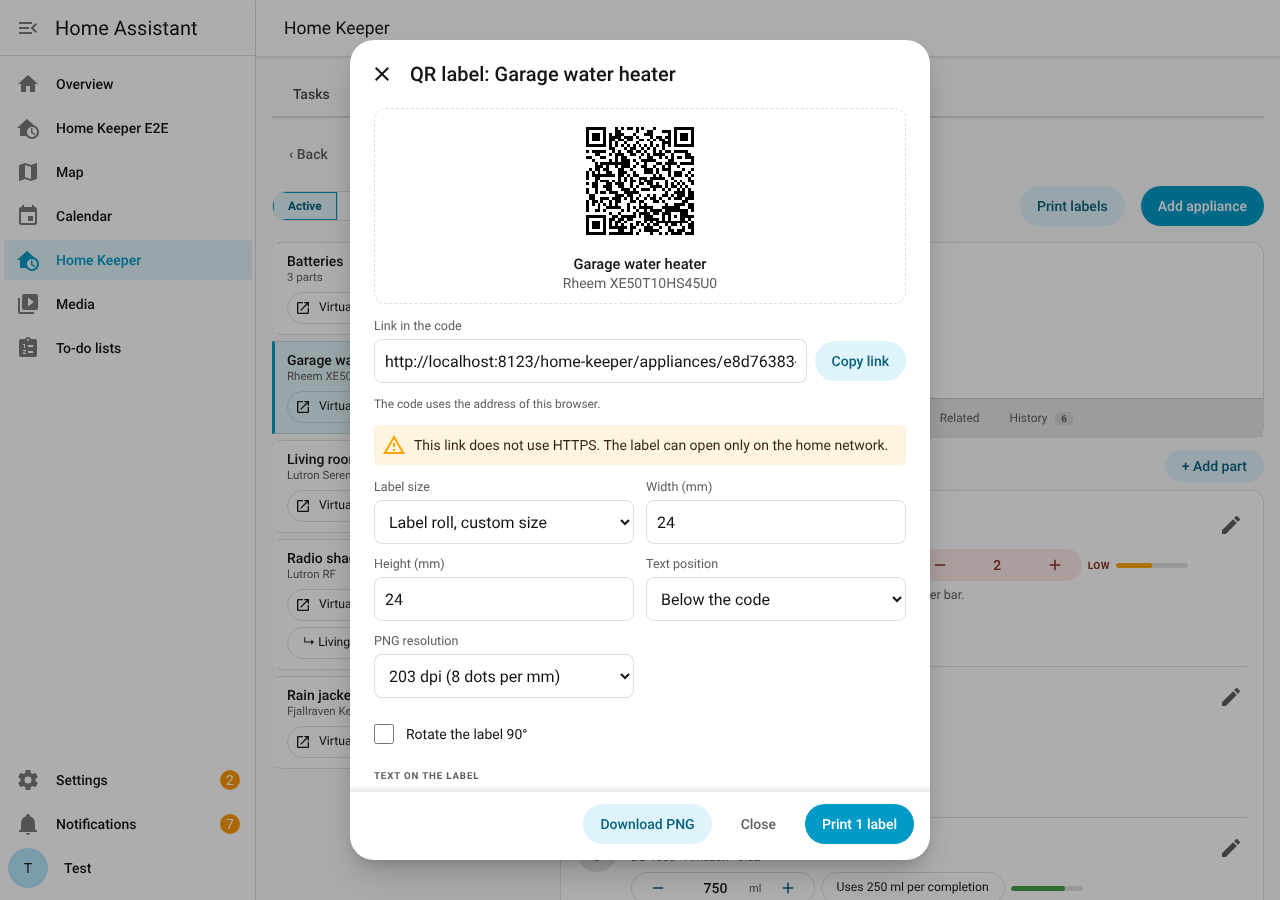The height and width of the screenshot is (900, 1280).
Task: Click the Download PNG button
Action: [x=647, y=824]
